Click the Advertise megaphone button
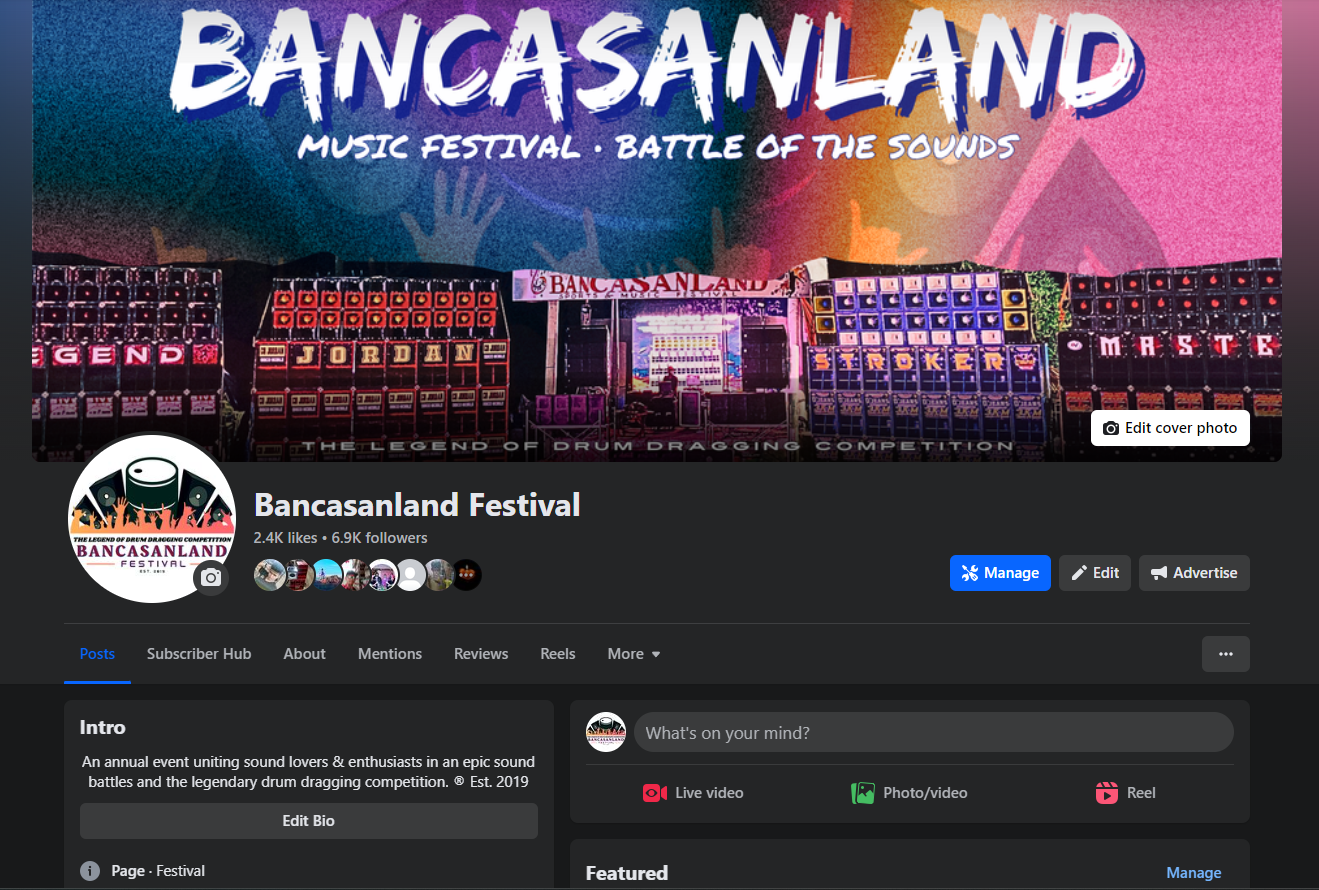 1194,573
